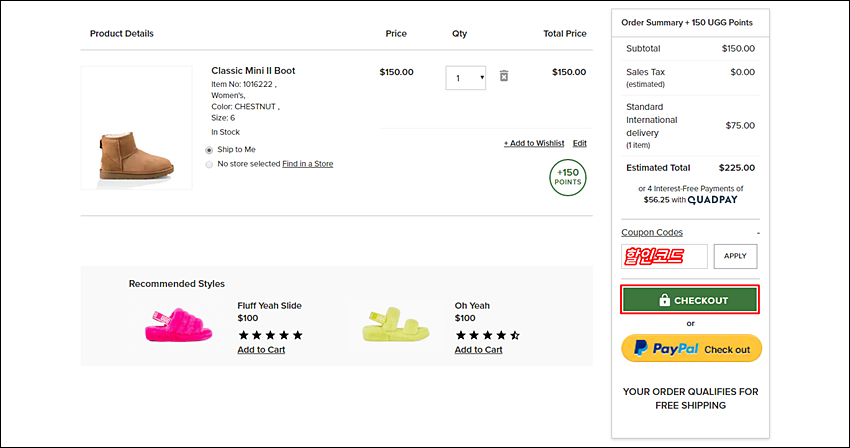Click the Fluff Yeah Slide star rating
The width and height of the screenshot is (850, 448).
tap(271, 335)
